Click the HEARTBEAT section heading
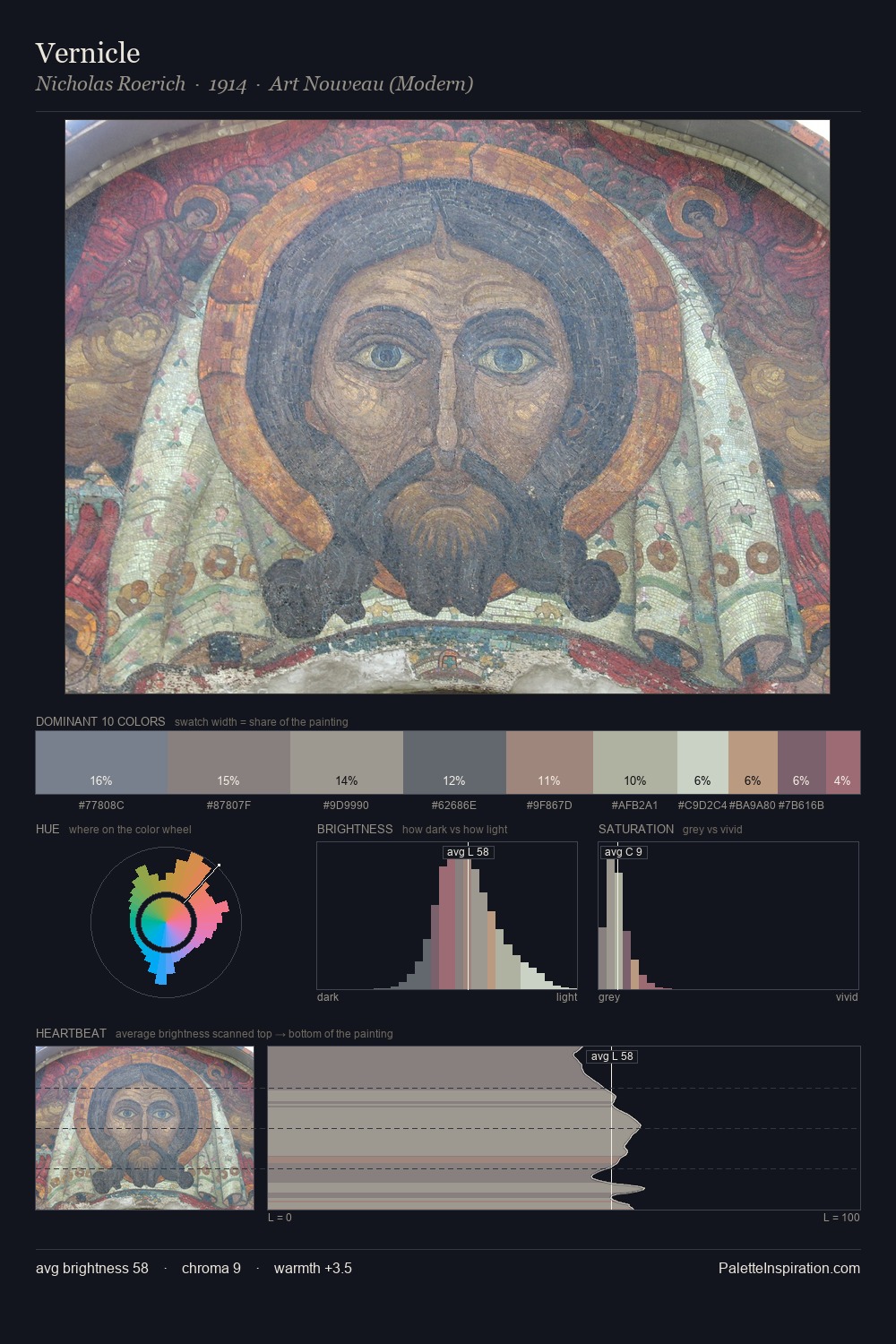Screen dimensions: 896x1344 click(x=71, y=1033)
